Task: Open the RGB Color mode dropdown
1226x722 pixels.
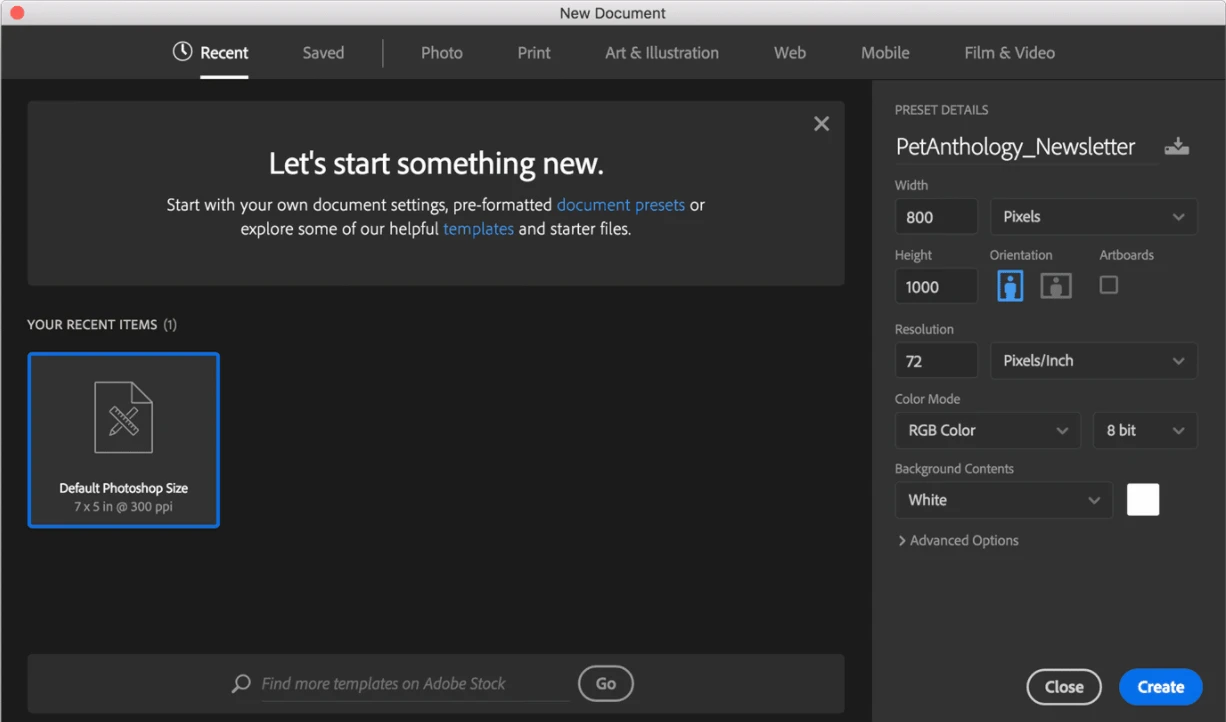Action: pyautogui.click(x=987, y=431)
